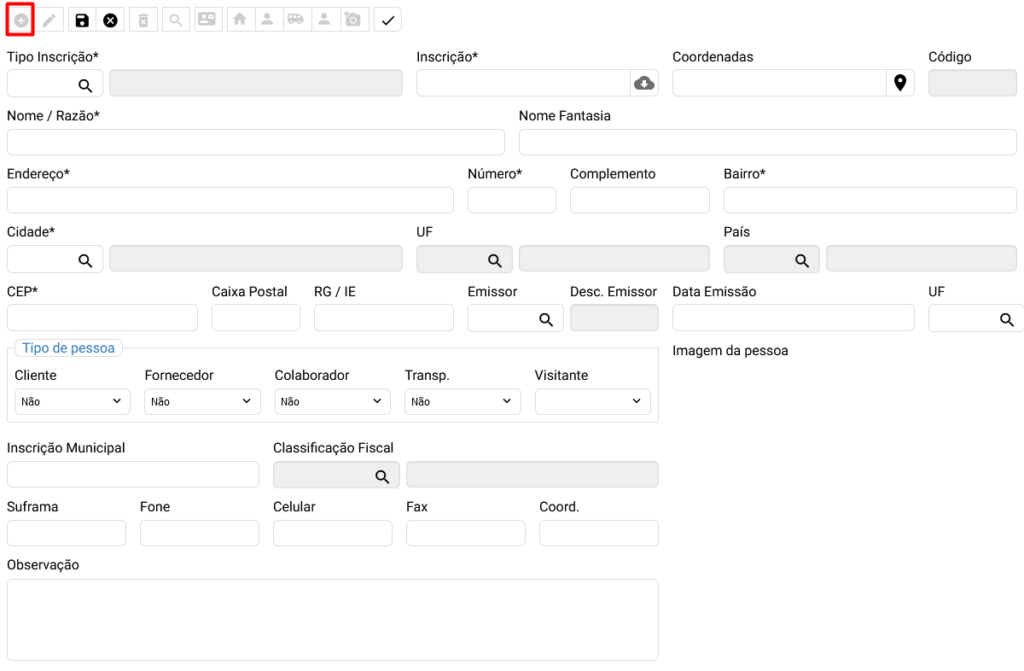Open the Classificação Fiscal lookup magnifier
The height and width of the screenshot is (671, 1024).
[x=382, y=476]
